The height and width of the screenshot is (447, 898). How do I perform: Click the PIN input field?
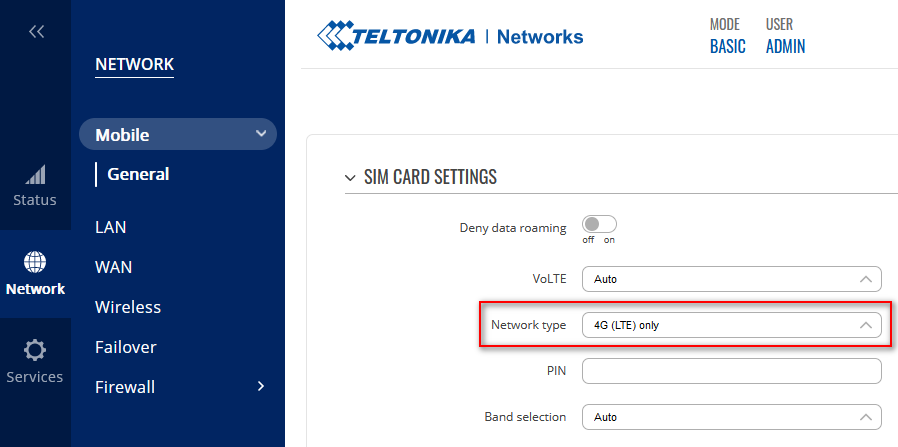(x=731, y=371)
